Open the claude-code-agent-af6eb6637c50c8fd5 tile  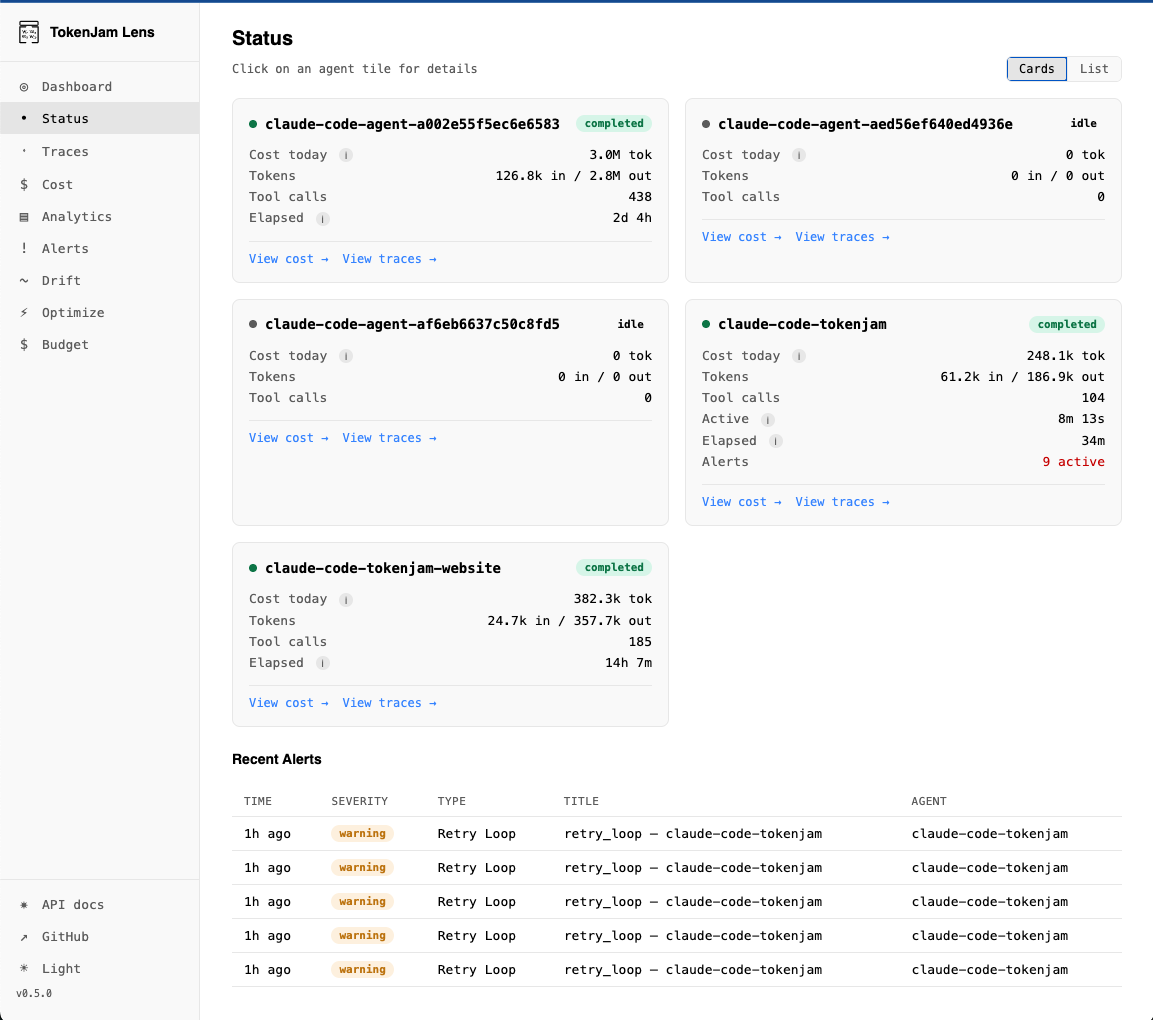(x=450, y=412)
